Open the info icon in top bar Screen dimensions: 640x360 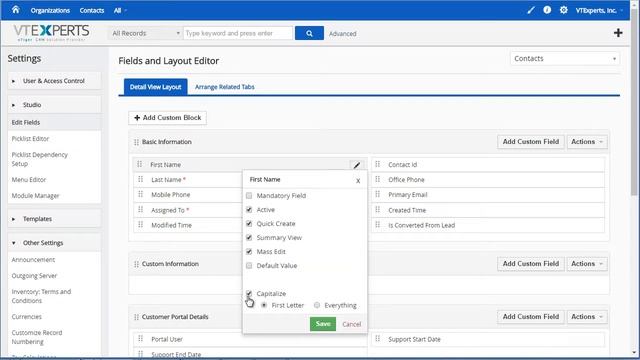547,10
